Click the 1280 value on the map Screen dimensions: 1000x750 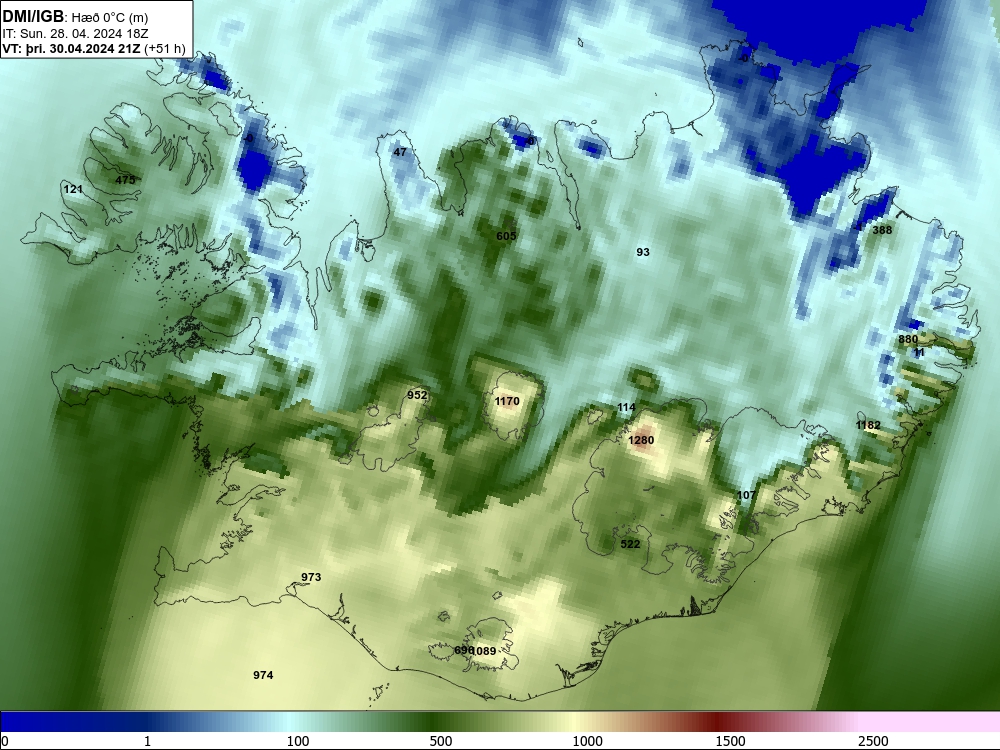tap(641, 440)
